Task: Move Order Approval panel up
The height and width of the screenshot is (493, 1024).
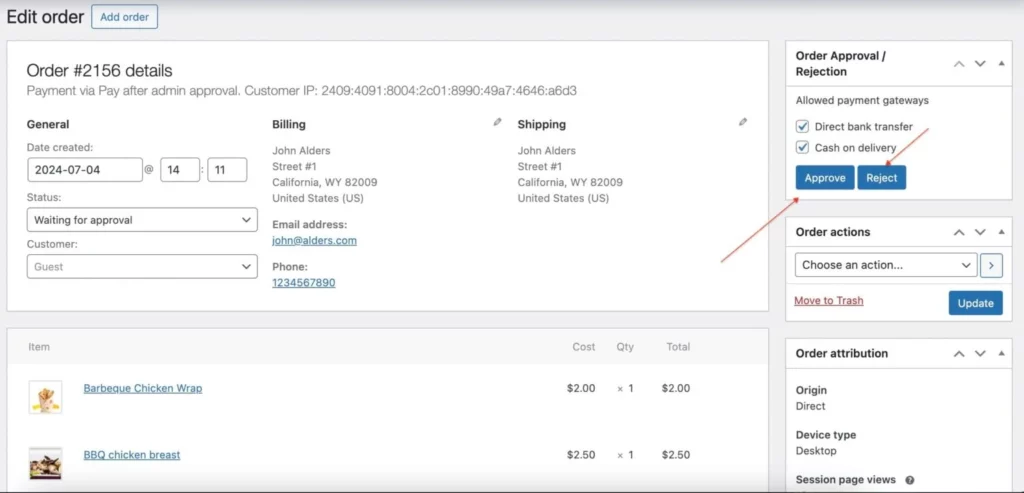Action: point(959,63)
